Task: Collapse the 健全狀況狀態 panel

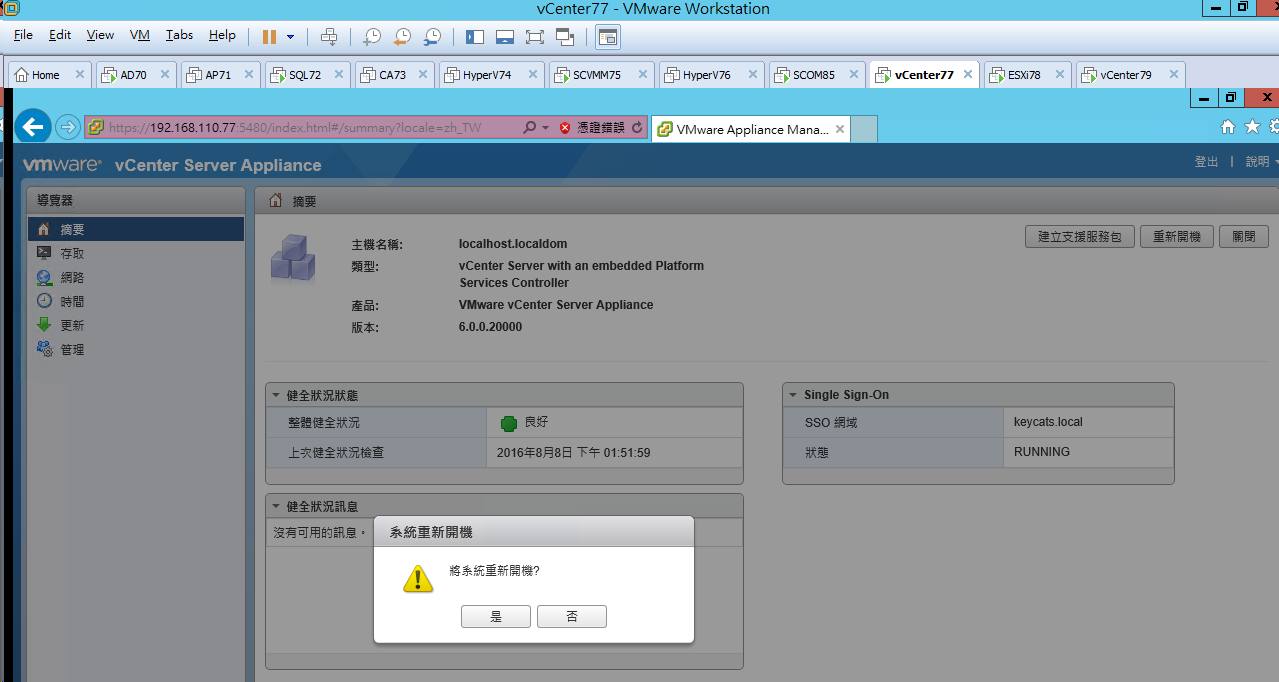Action: [276, 395]
